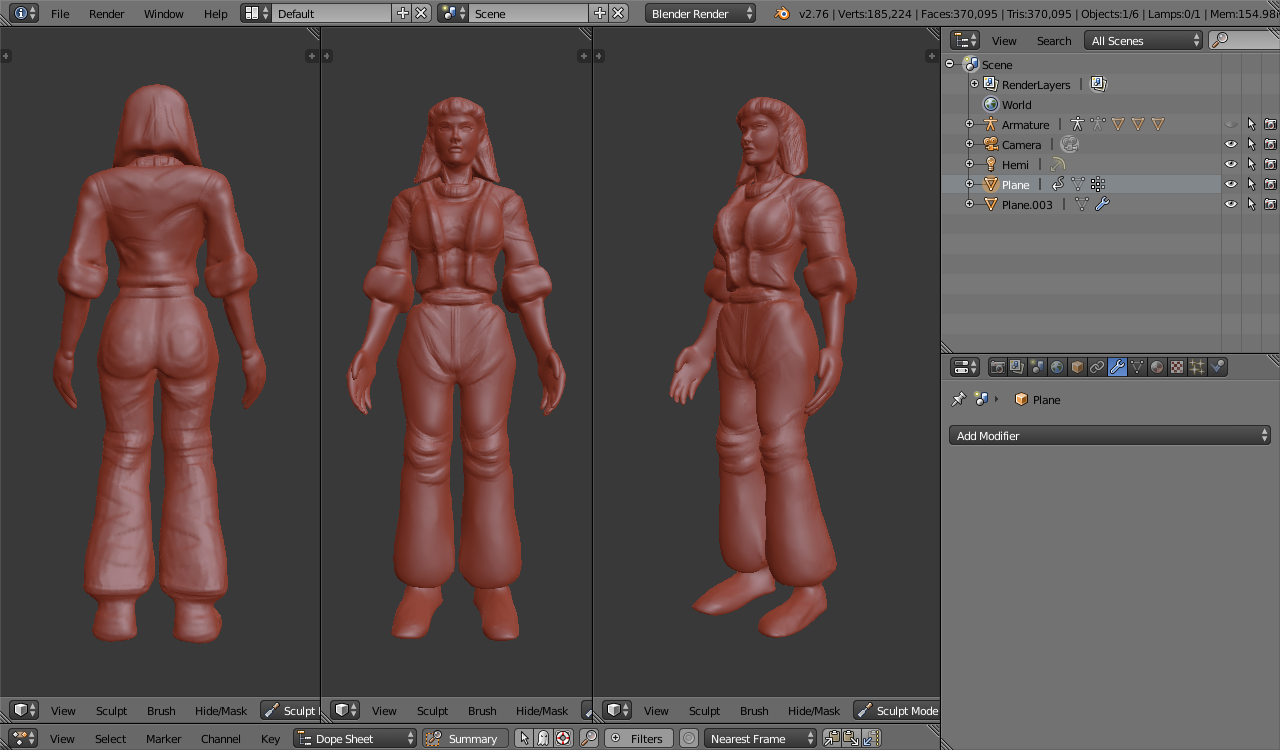
Task: Expand the RenderLayers tree item
Action: 974,84
